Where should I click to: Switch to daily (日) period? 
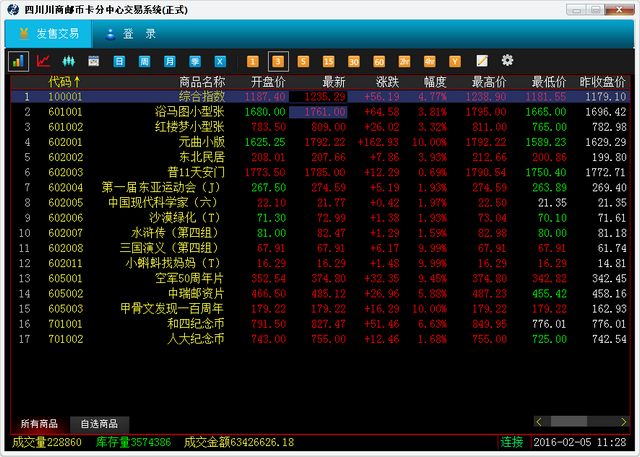(x=119, y=62)
